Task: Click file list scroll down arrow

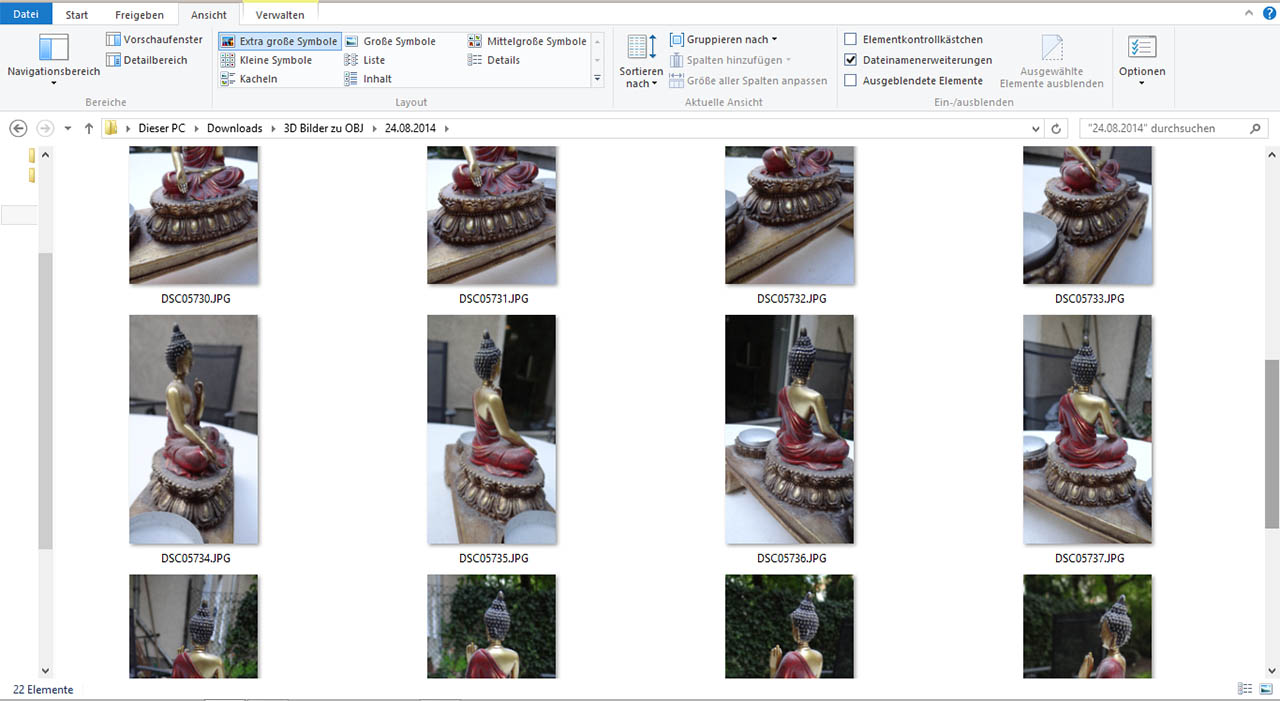Action: tap(1272, 670)
